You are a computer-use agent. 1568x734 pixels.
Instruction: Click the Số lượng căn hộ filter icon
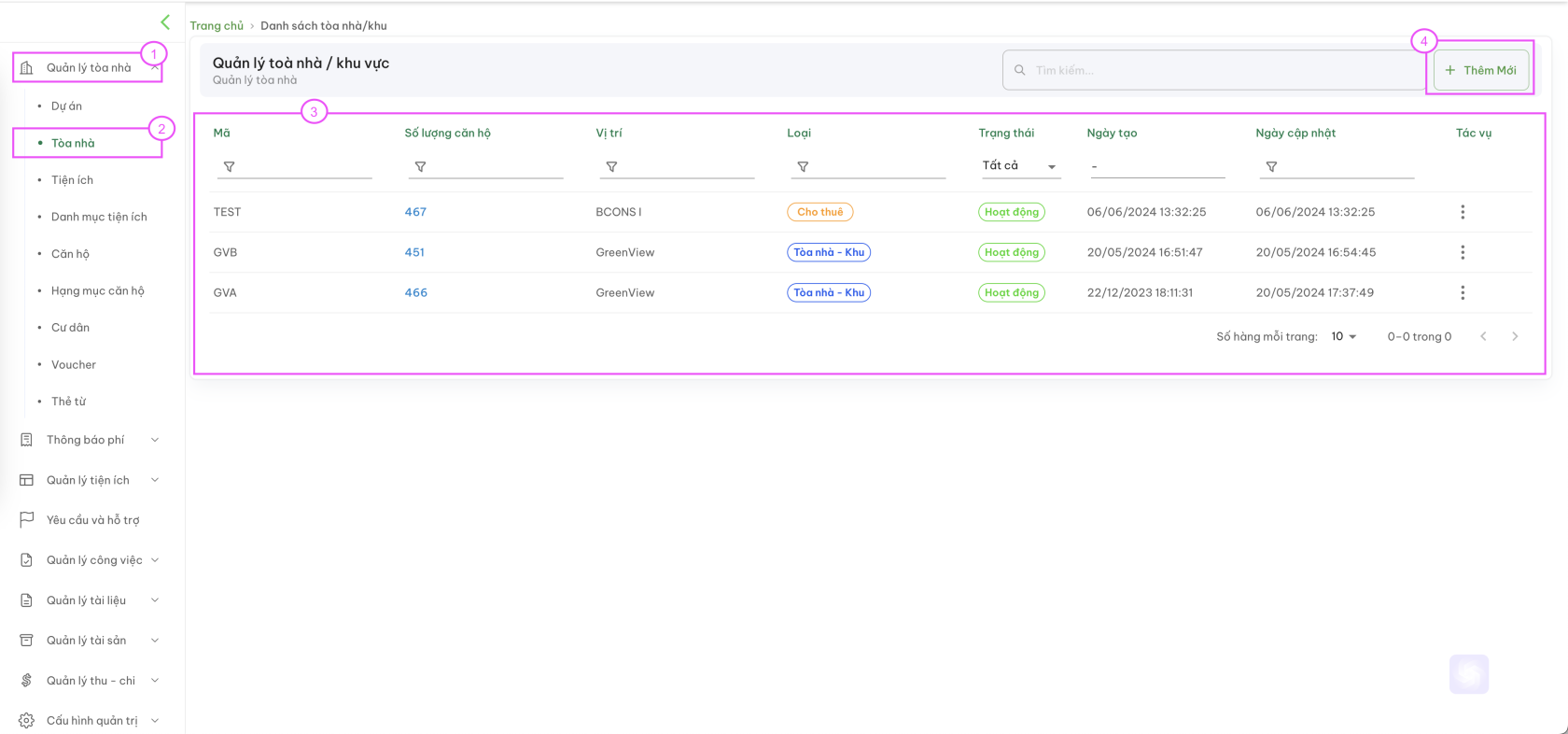pyautogui.click(x=420, y=166)
